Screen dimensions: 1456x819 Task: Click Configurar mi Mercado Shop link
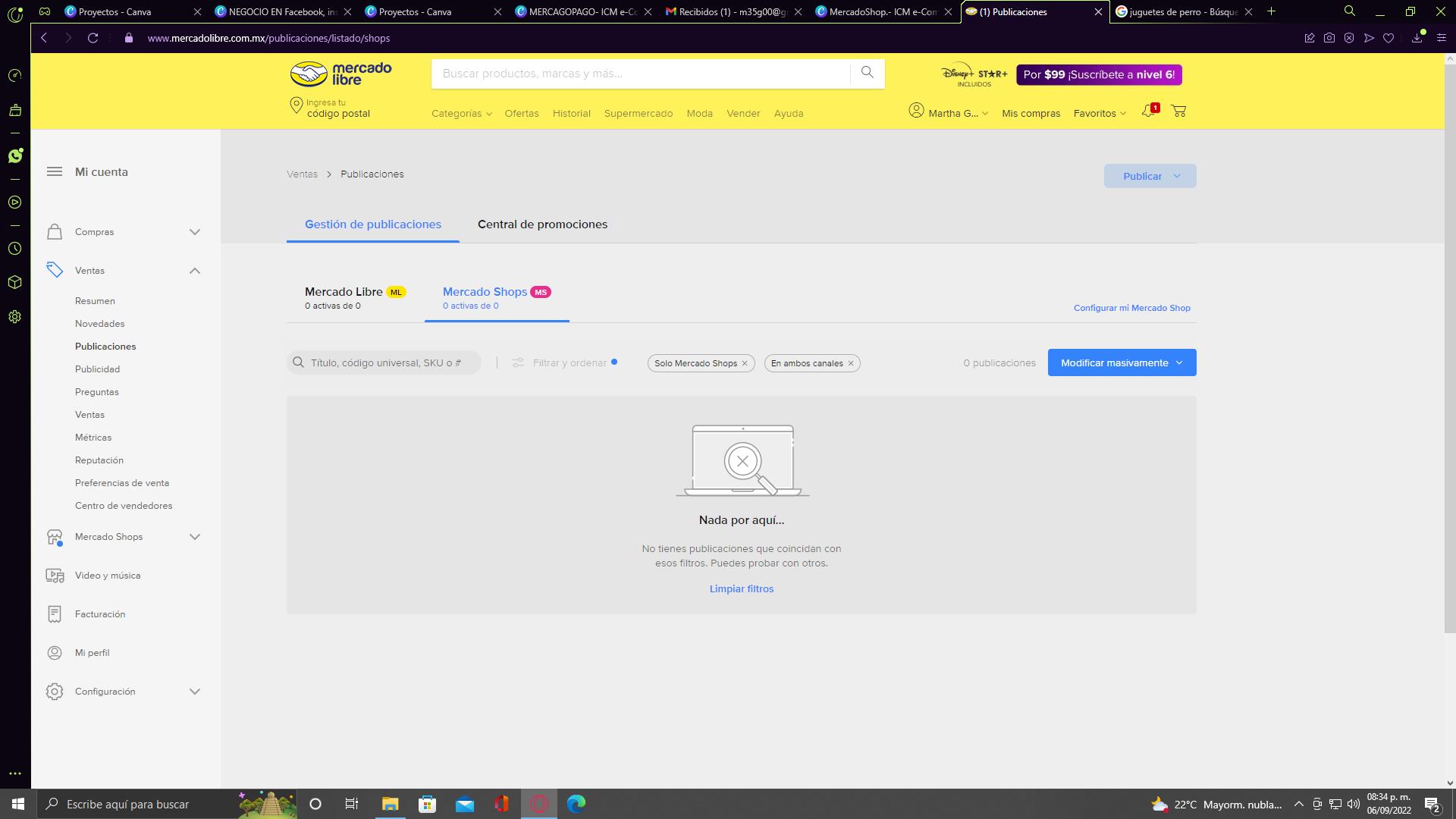pos(1131,308)
